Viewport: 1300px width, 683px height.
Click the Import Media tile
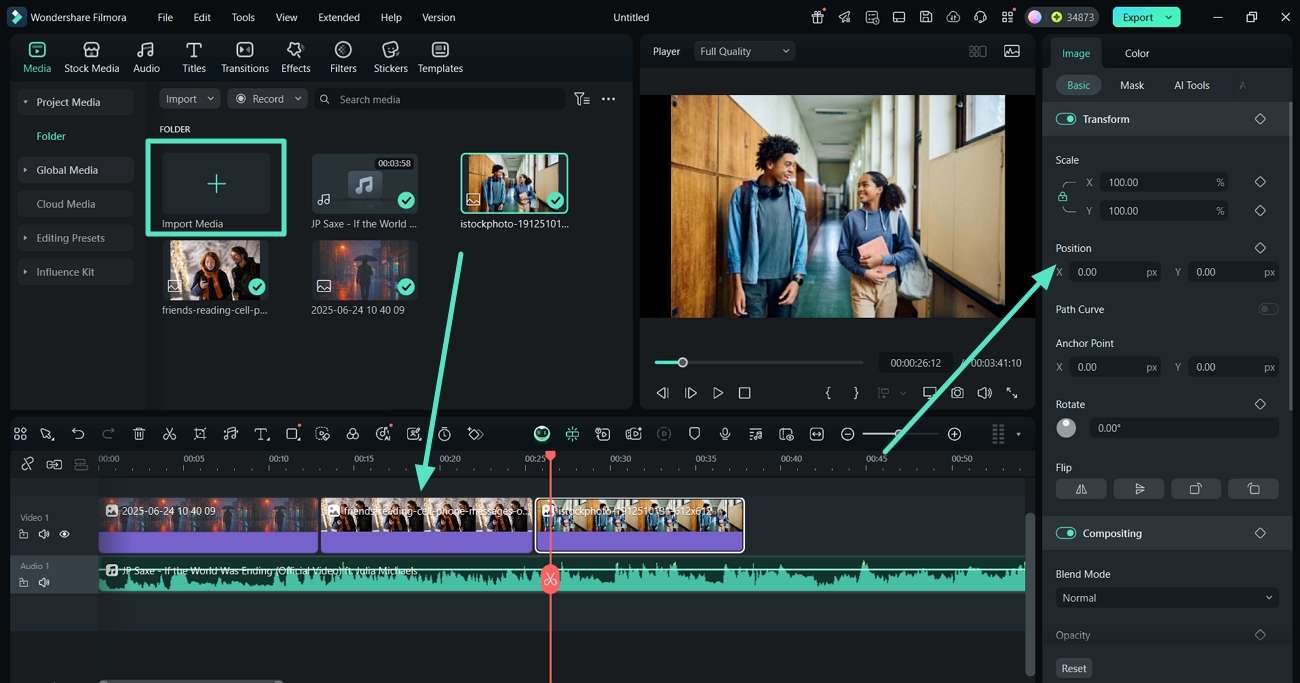(216, 187)
